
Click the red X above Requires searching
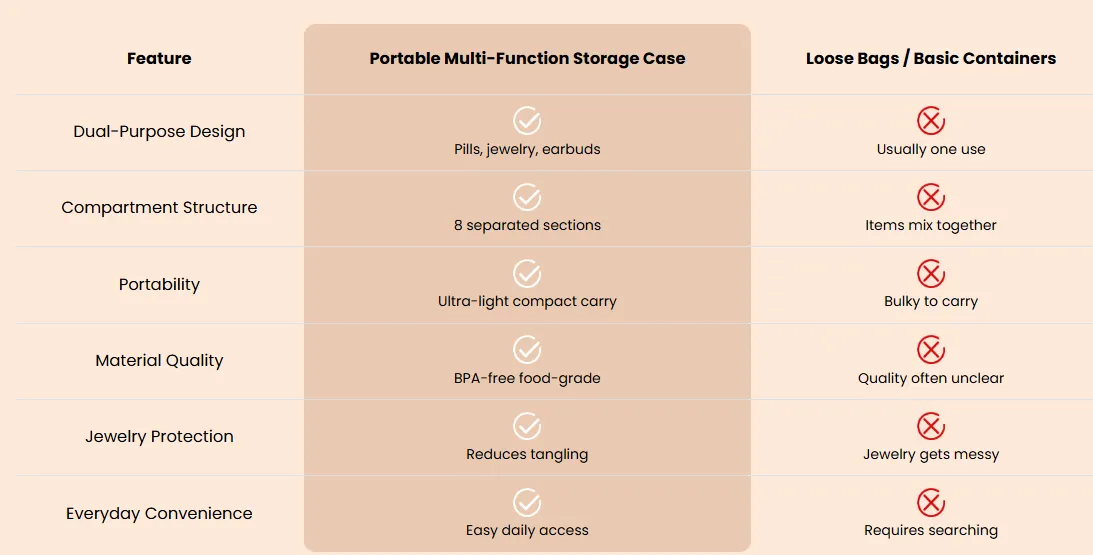tap(931, 503)
